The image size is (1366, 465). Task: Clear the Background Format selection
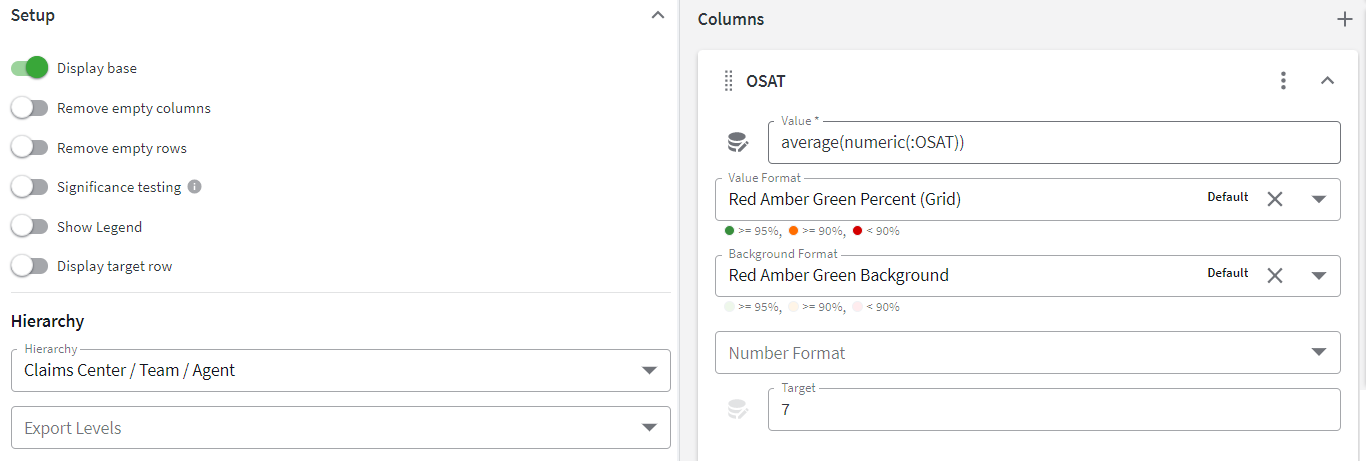[1275, 275]
